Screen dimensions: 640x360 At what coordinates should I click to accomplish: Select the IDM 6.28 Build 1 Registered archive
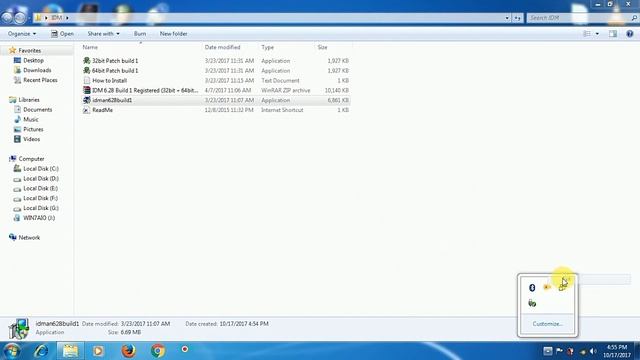pyautogui.click(x=216, y=90)
